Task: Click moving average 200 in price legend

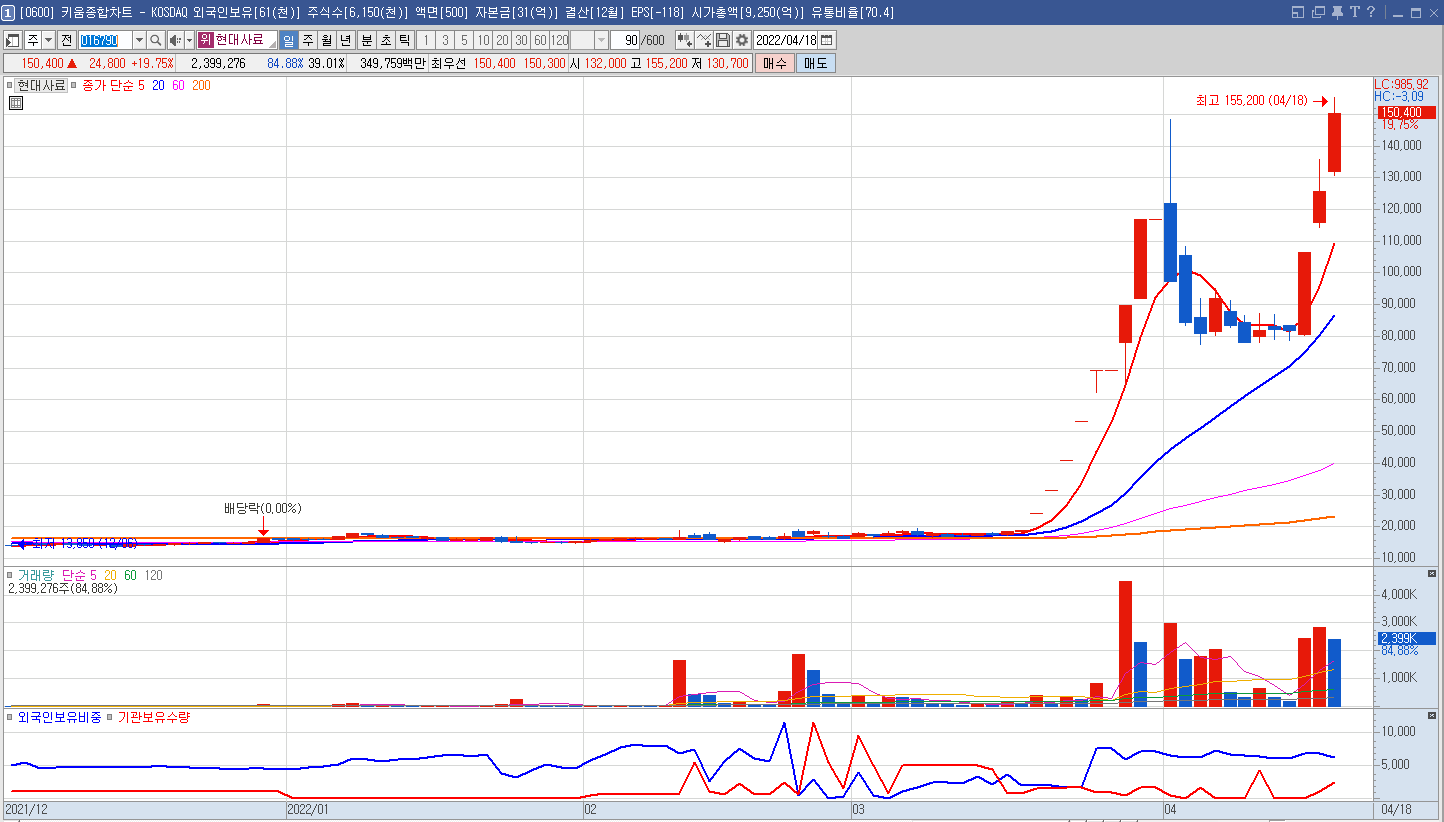Action: [201, 86]
